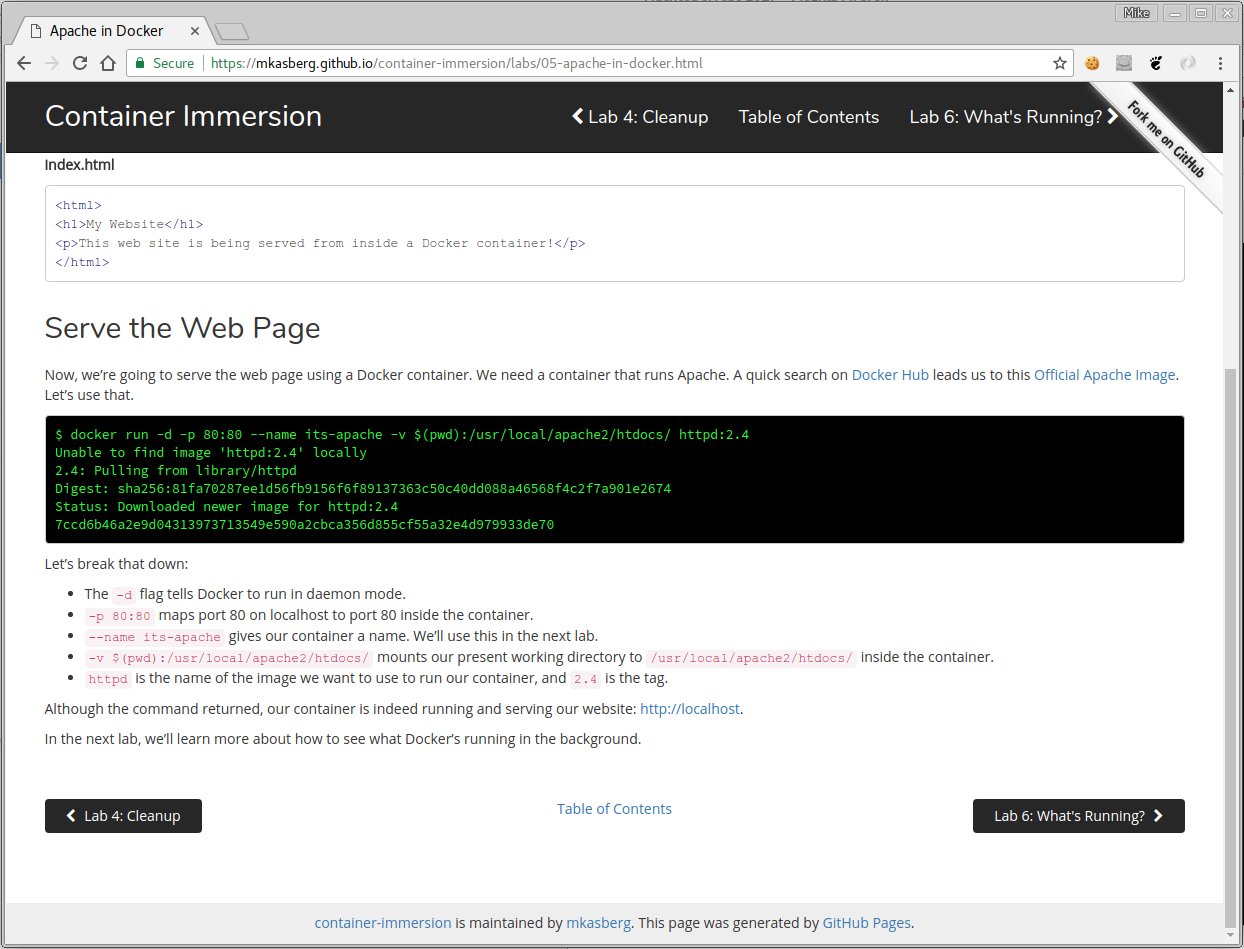Click the page's vertical scrollbar thumb
Viewport: 1244px width, 949px height.
pyautogui.click(x=1230, y=647)
